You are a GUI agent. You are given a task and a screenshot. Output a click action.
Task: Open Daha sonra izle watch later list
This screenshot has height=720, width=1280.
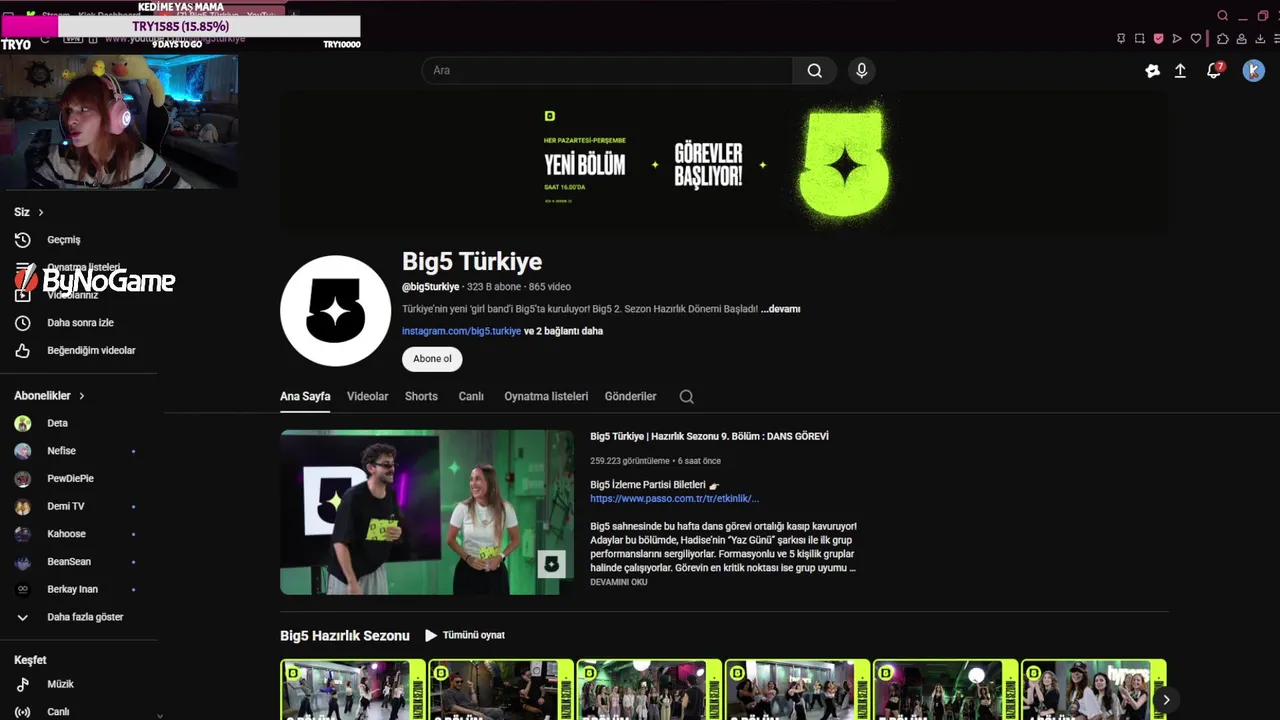pos(80,323)
